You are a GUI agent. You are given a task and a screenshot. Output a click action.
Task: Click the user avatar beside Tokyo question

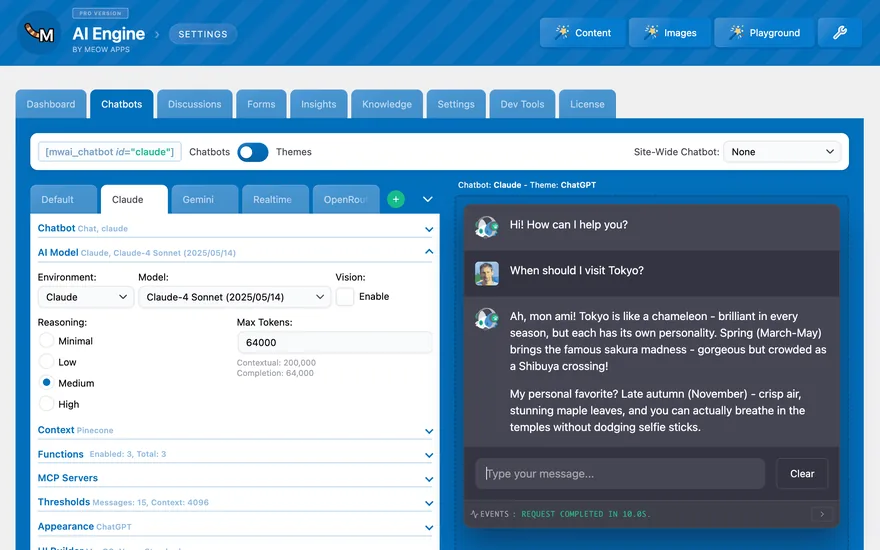click(487, 274)
